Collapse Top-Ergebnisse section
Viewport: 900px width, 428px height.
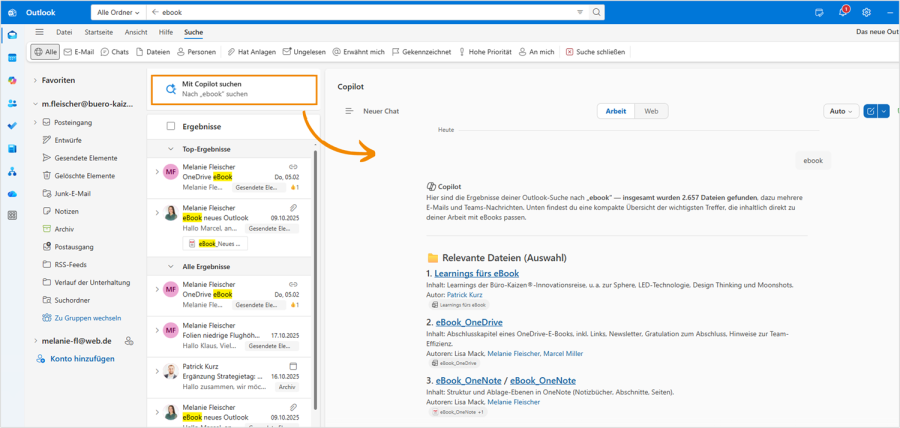[x=170, y=149]
